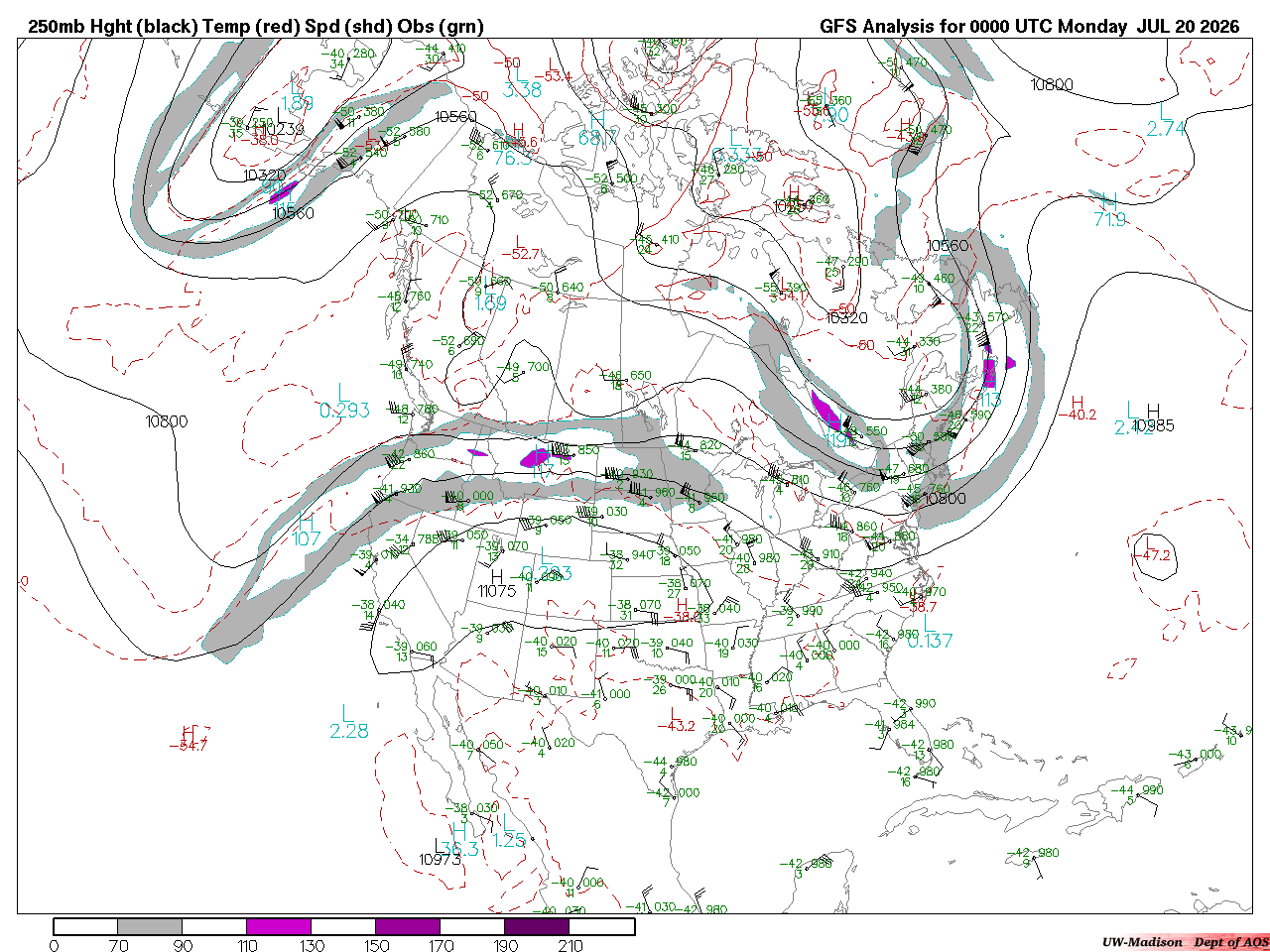Select the cyan H 71.9 marker
Image resolution: width=1270 pixels, height=952 pixels.
(x=1109, y=210)
